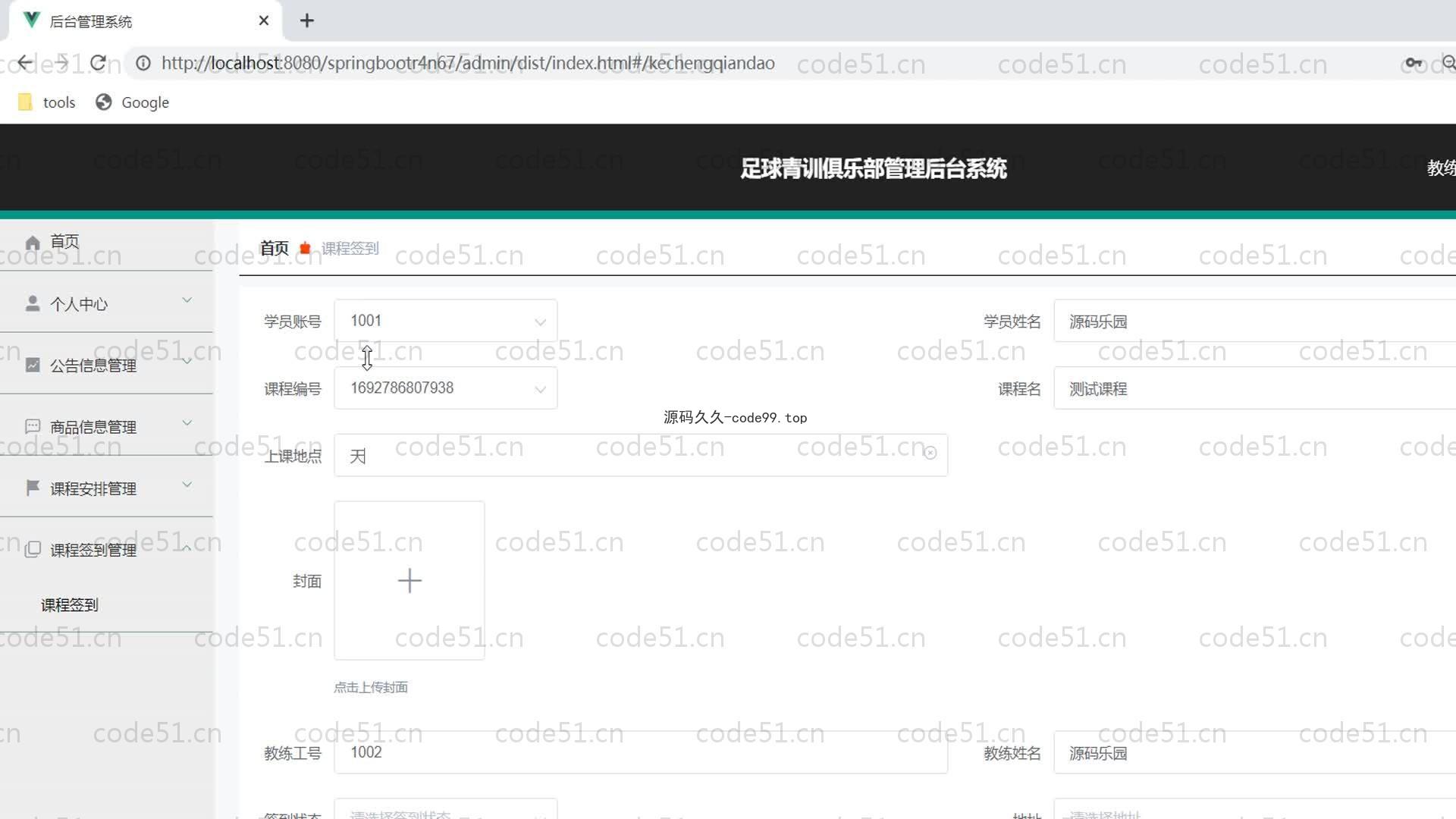Image resolution: width=1456 pixels, height=819 pixels.
Task: Click the 上课地点 input field
Action: click(x=641, y=456)
